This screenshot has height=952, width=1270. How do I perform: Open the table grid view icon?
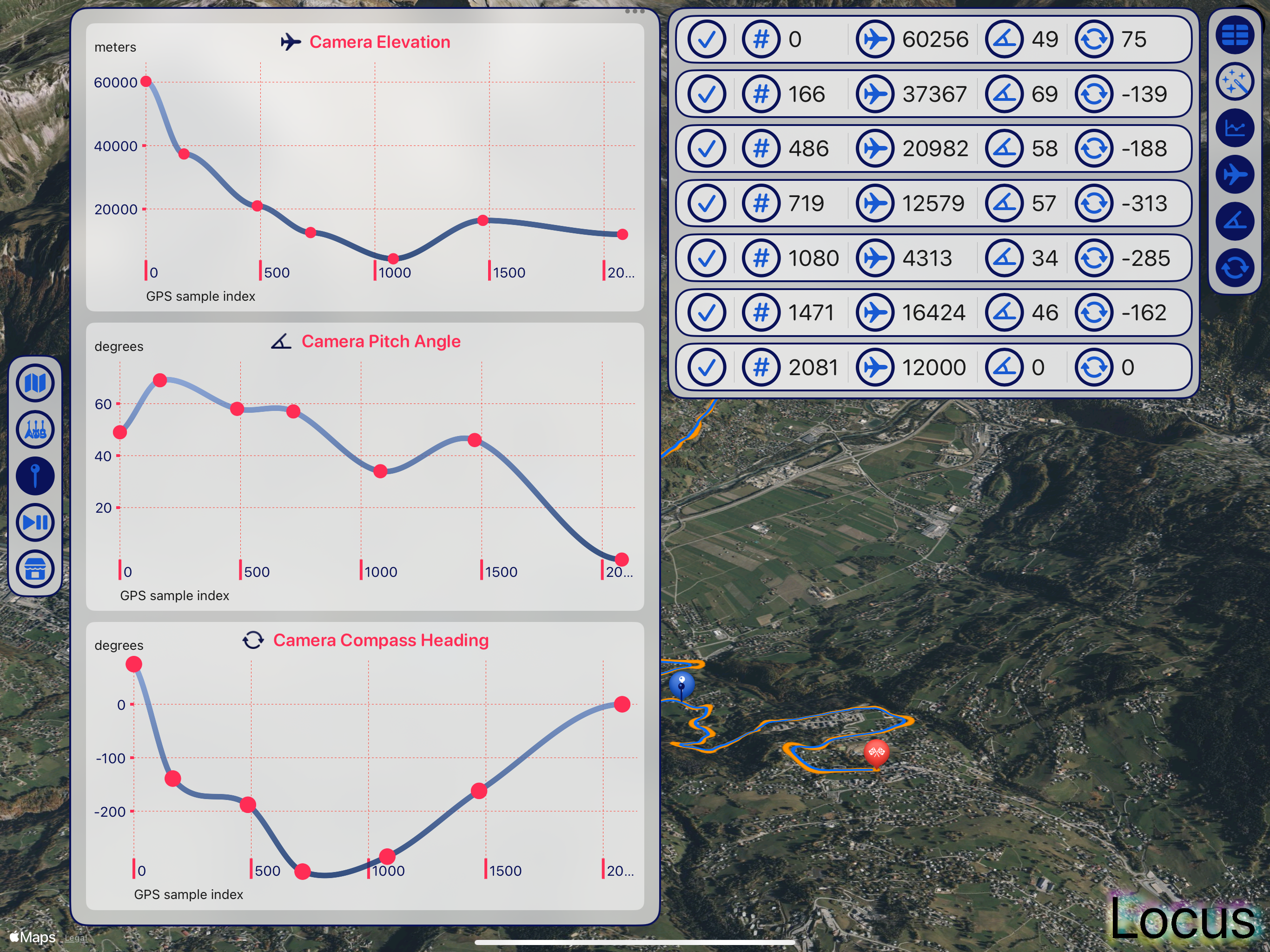1234,36
